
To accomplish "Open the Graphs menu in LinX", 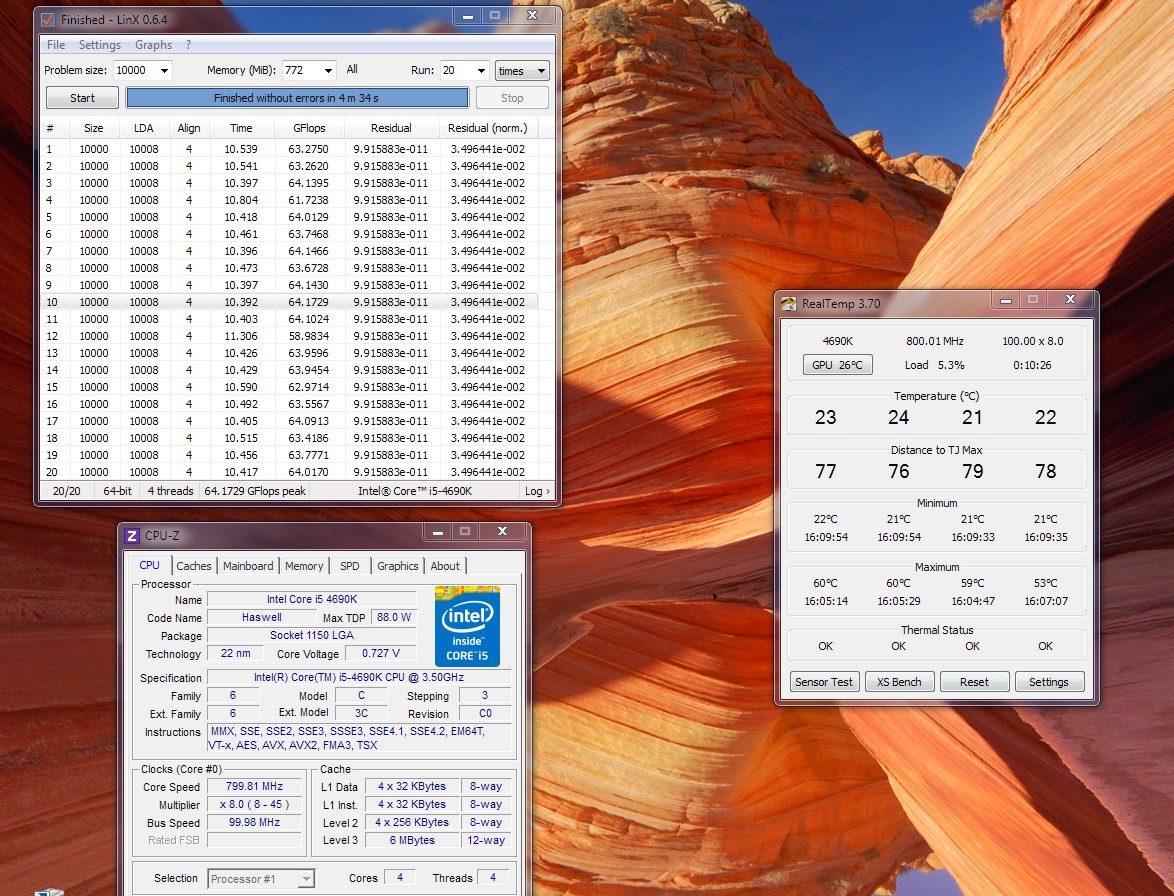I will [153, 45].
